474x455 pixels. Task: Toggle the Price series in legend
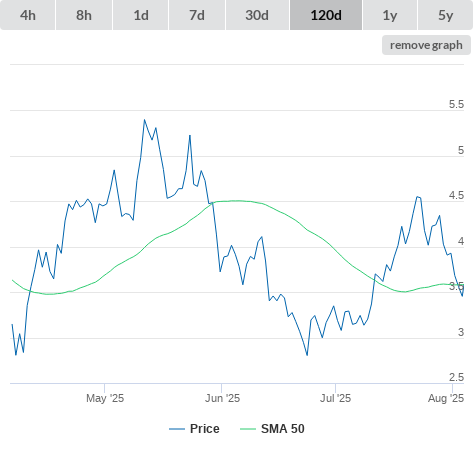coord(194,429)
